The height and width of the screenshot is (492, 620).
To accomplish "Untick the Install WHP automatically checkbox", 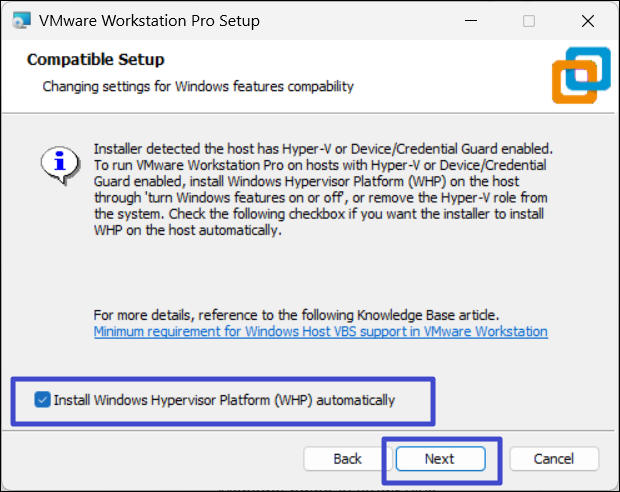I will pyautogui.click(x=42, y=400).
